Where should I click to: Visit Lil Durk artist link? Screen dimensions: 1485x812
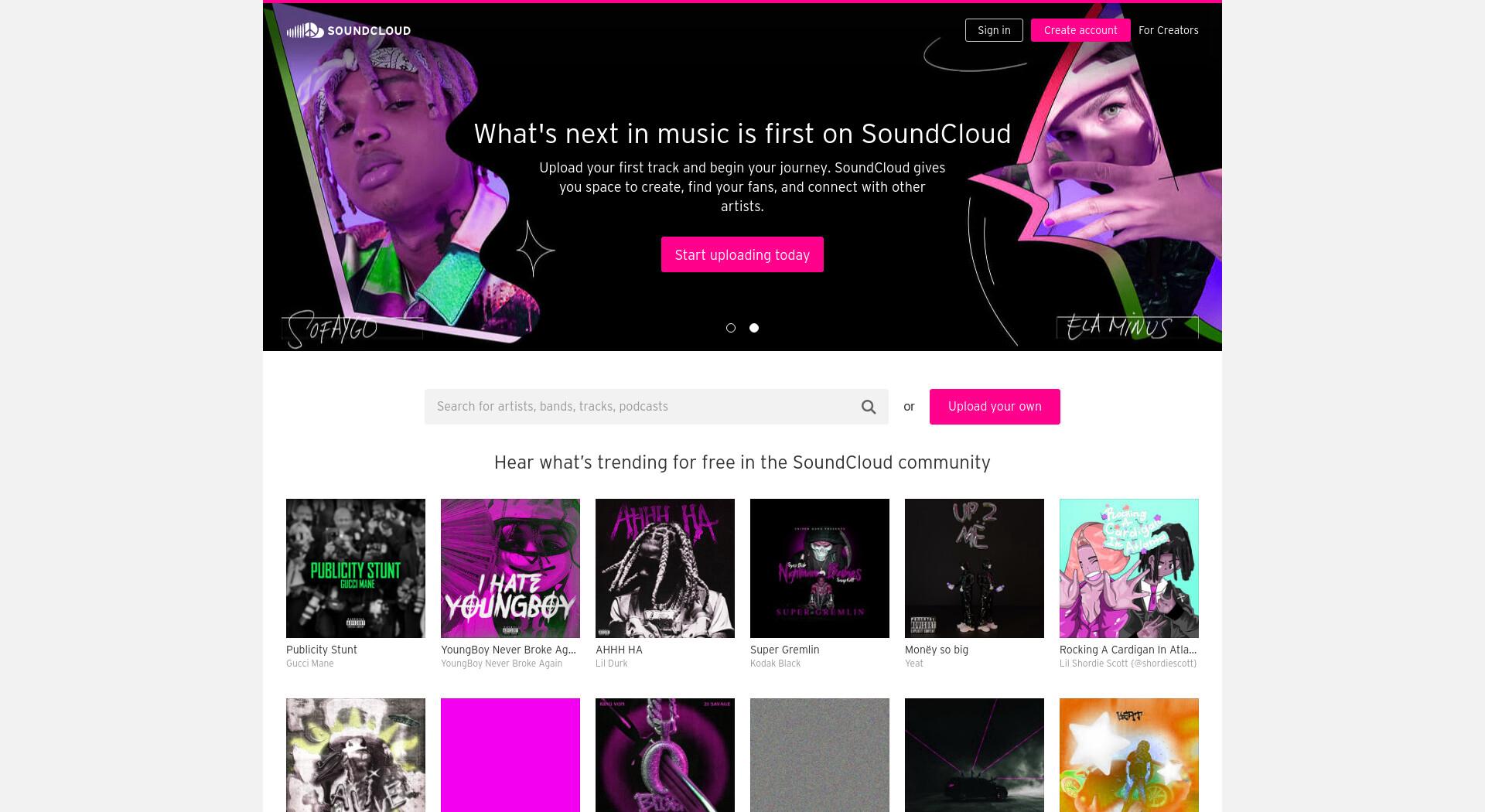611,664
